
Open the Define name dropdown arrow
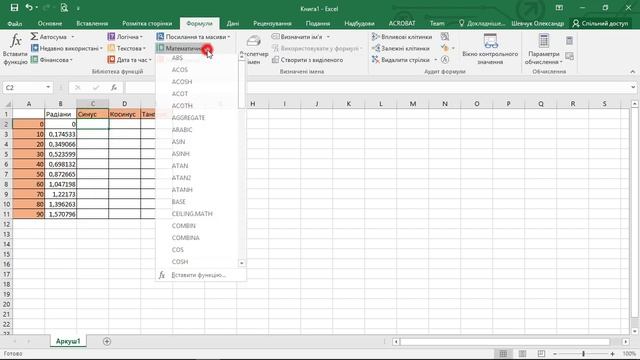328,37
